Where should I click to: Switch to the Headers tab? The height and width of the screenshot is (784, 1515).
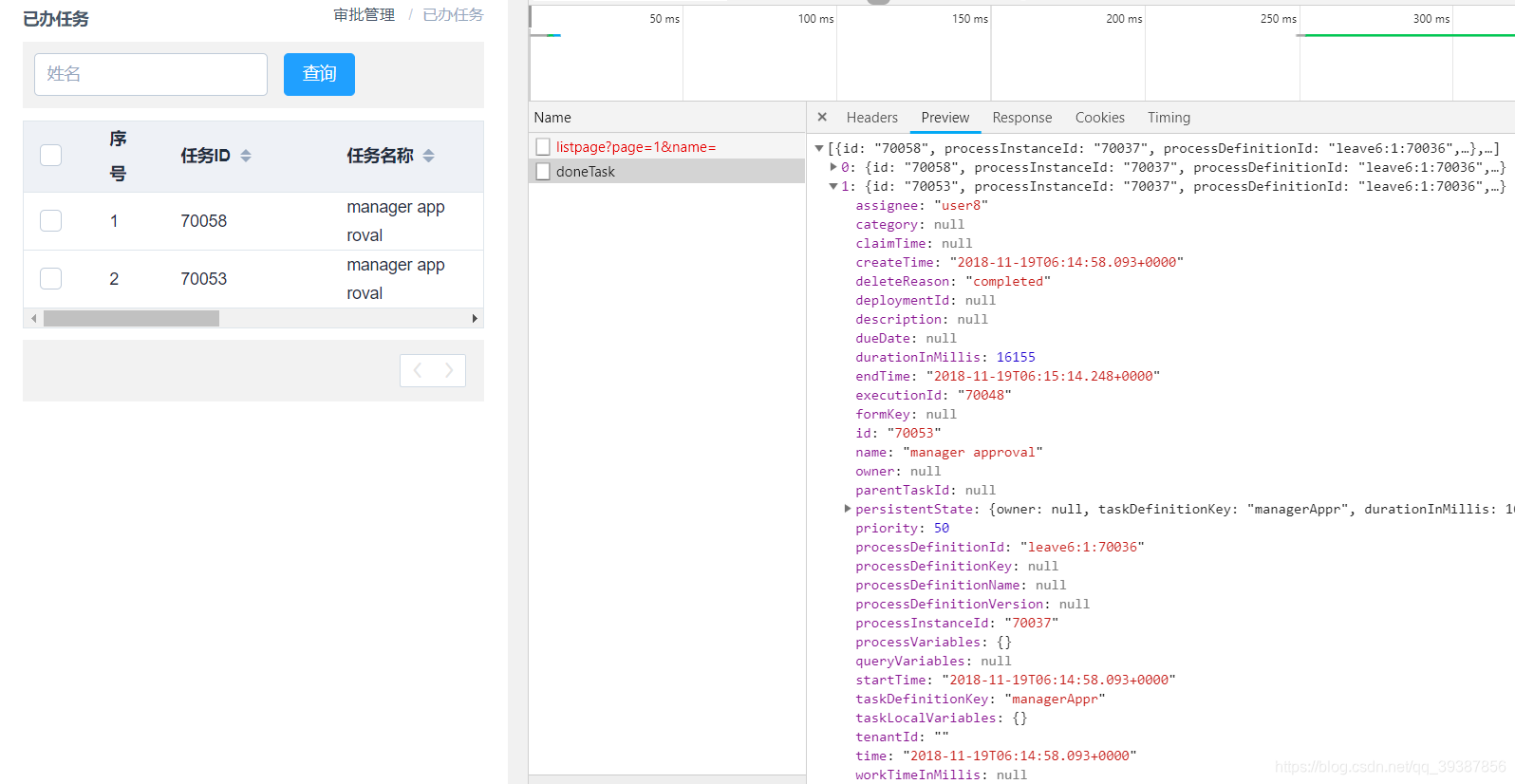tap(872, 118)
